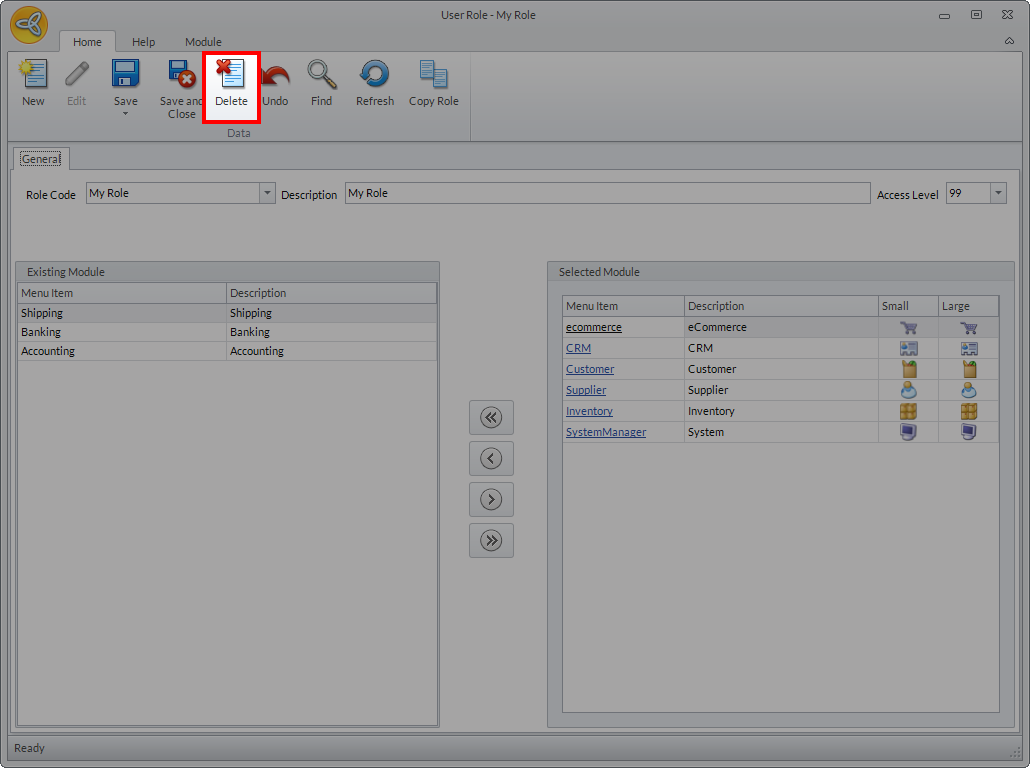Viewport: 1030px width, 768px height.
Task: Open the Module ribbon tab
Action: (203, 42)
